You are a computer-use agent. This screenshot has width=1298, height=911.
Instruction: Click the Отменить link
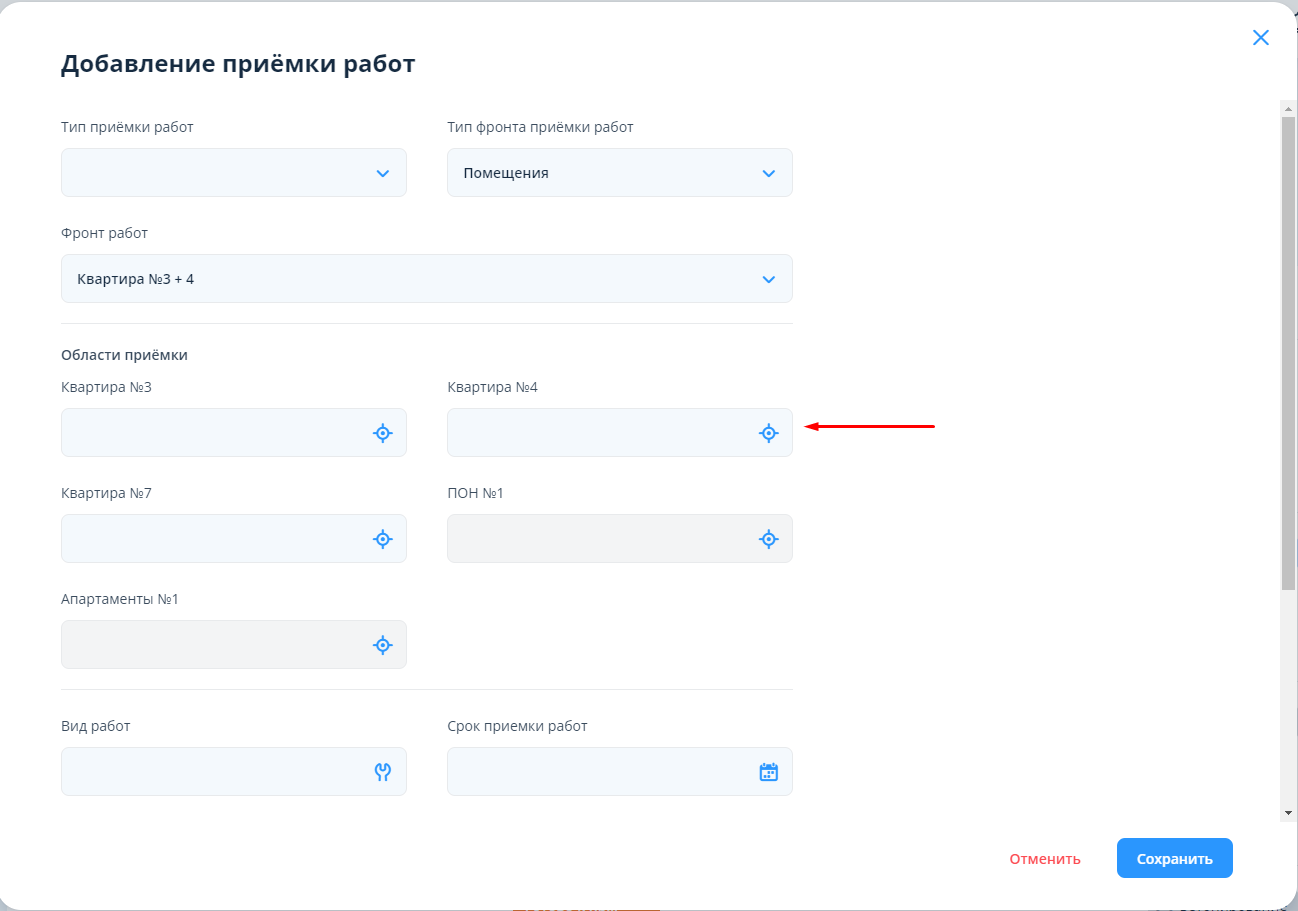tap(1044, 859)
